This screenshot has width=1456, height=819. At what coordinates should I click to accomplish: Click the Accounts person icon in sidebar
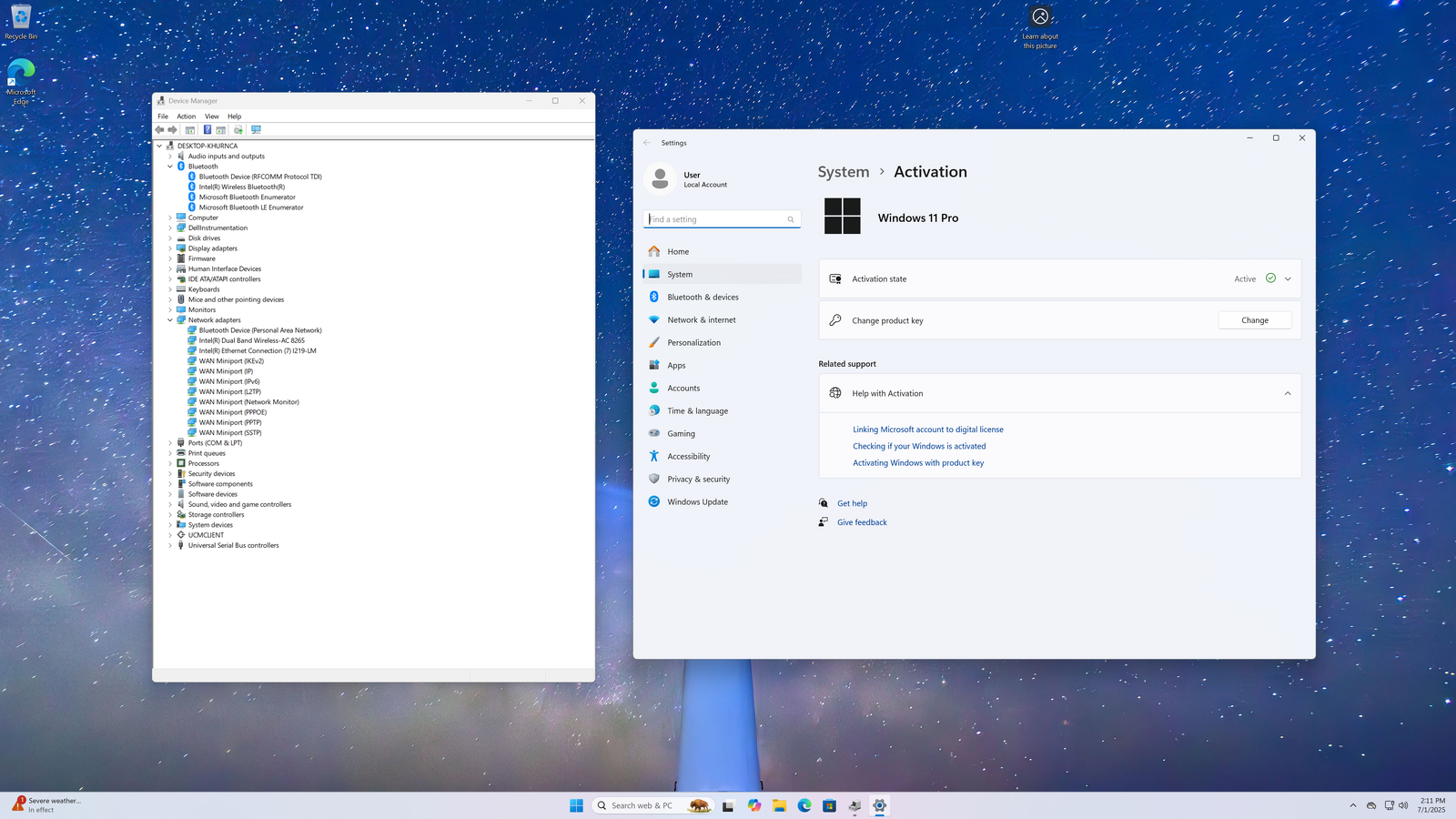(654, 388)
